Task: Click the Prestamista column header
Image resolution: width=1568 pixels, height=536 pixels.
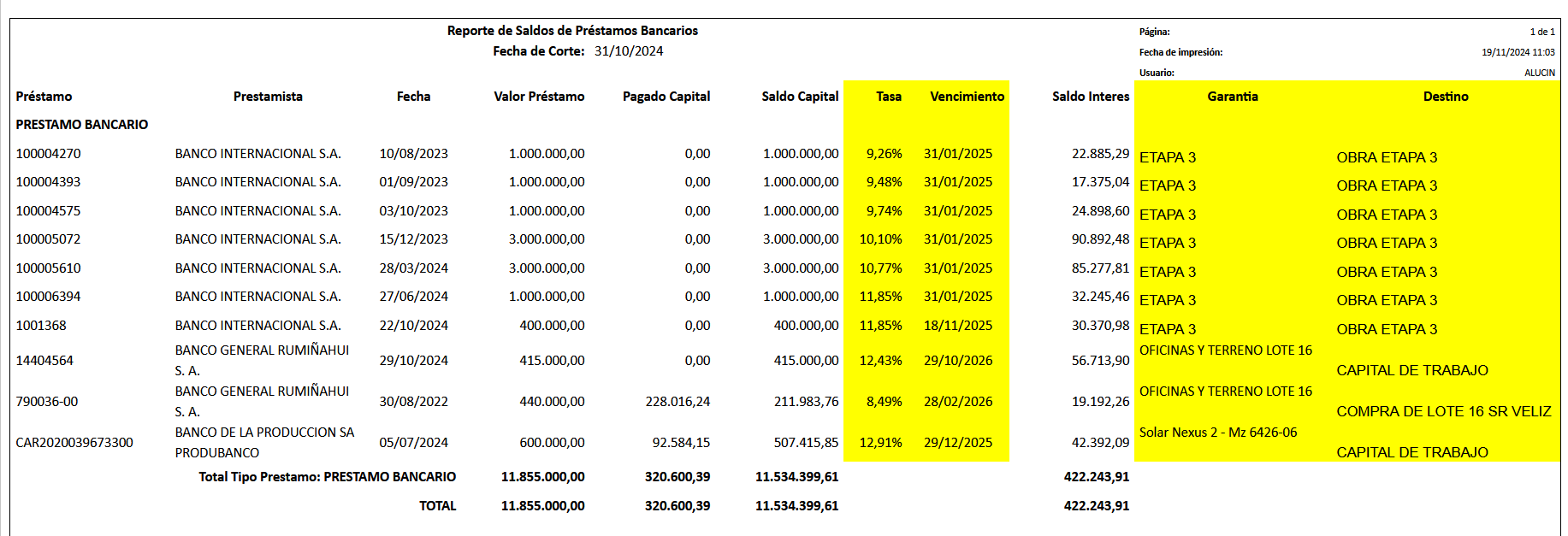Action: point(268,97)
